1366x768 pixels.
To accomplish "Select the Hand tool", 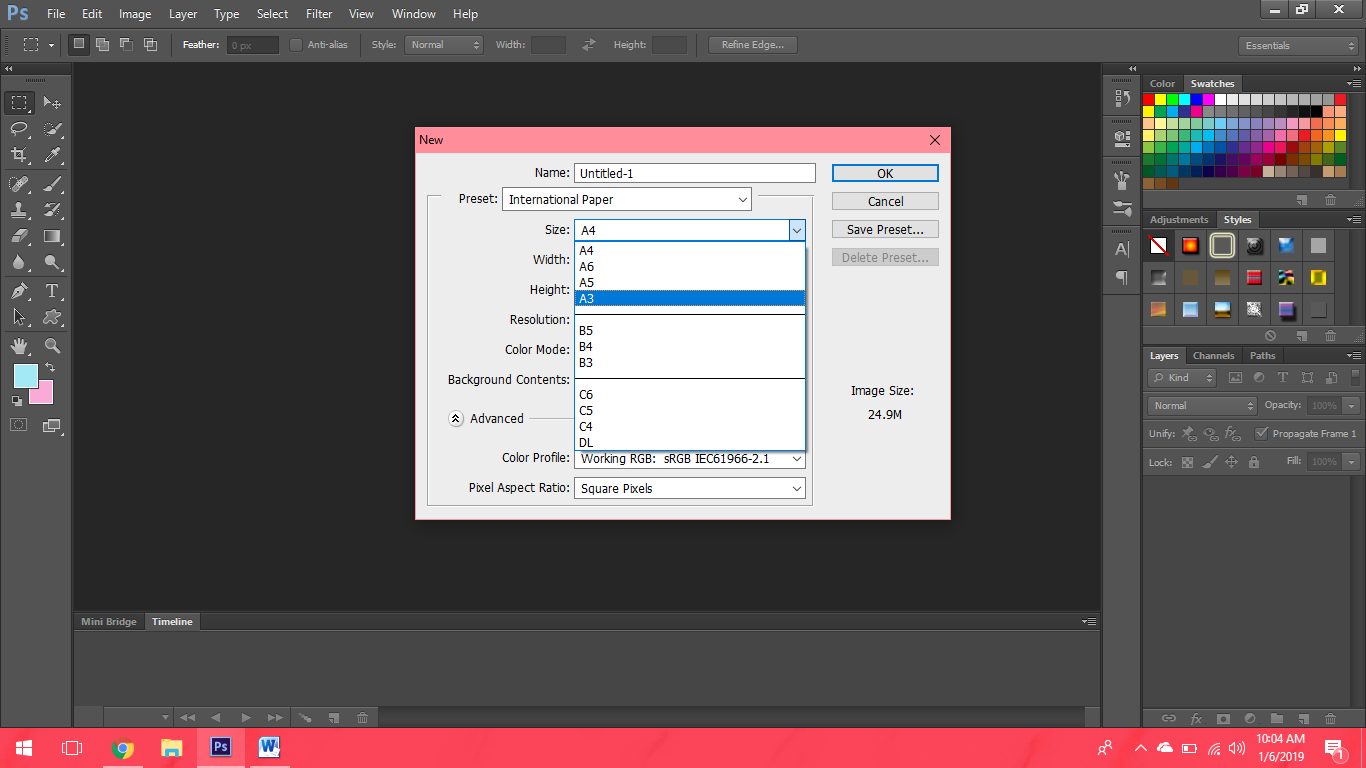I will coord(19,346).
